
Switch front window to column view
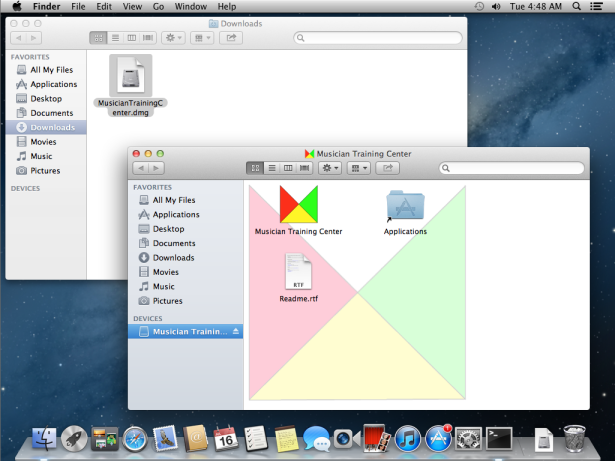coord(288,168)
